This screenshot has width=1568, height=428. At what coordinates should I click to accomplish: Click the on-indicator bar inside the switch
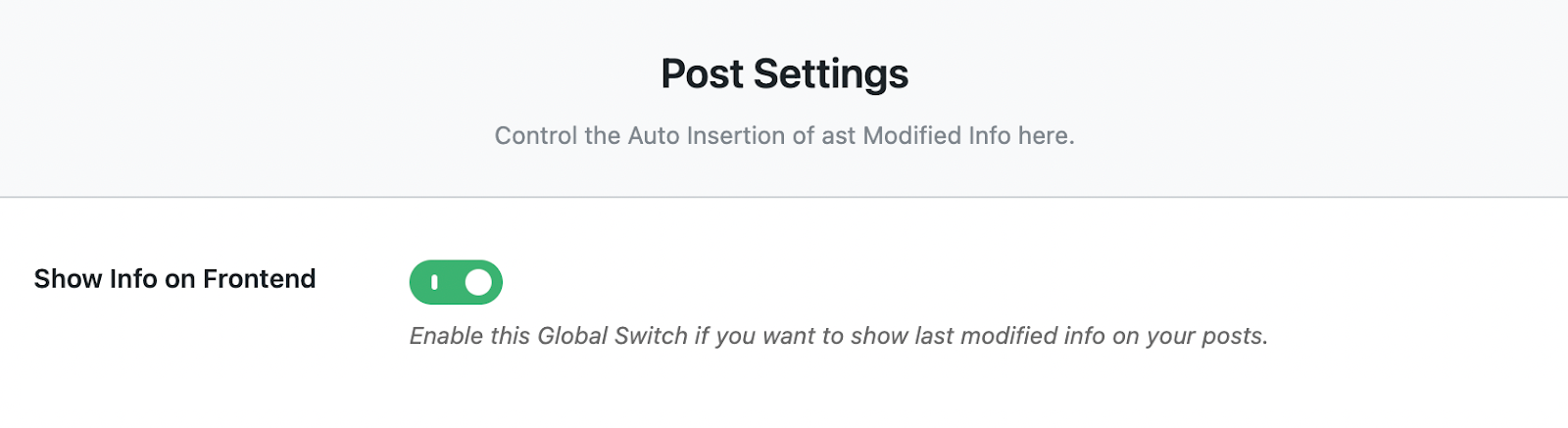click(x=434, y=282)
